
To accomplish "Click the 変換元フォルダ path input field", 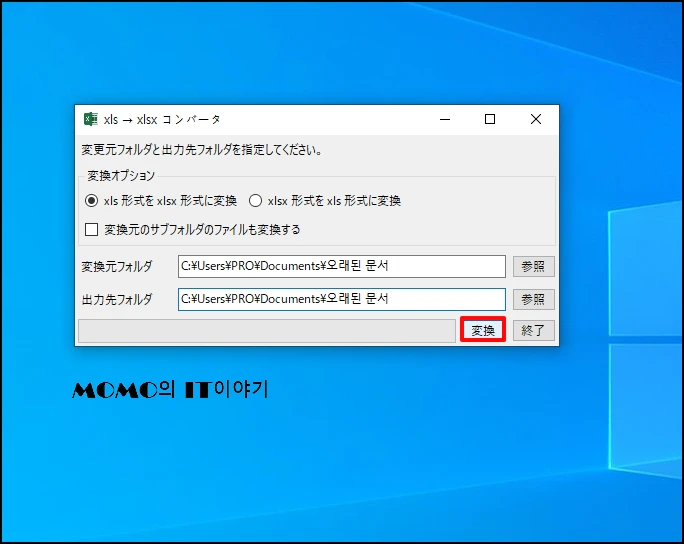I will 342,266.
